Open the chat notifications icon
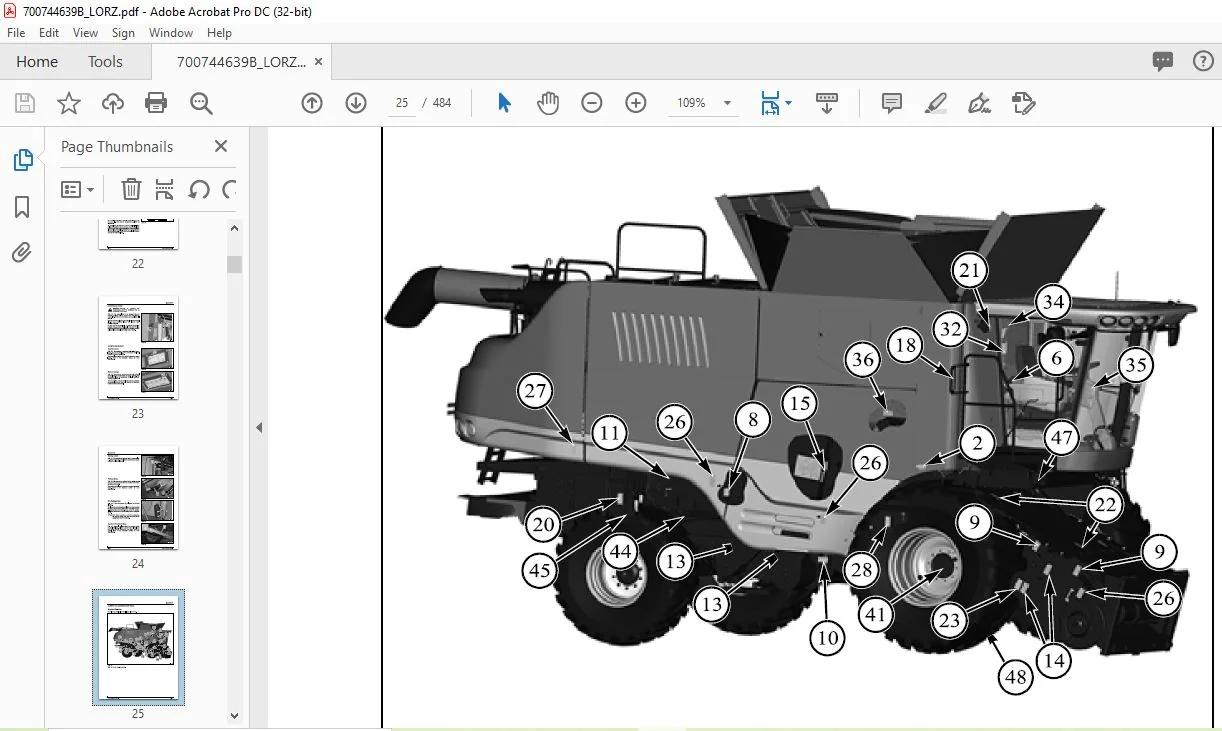 click(1163, 61)
